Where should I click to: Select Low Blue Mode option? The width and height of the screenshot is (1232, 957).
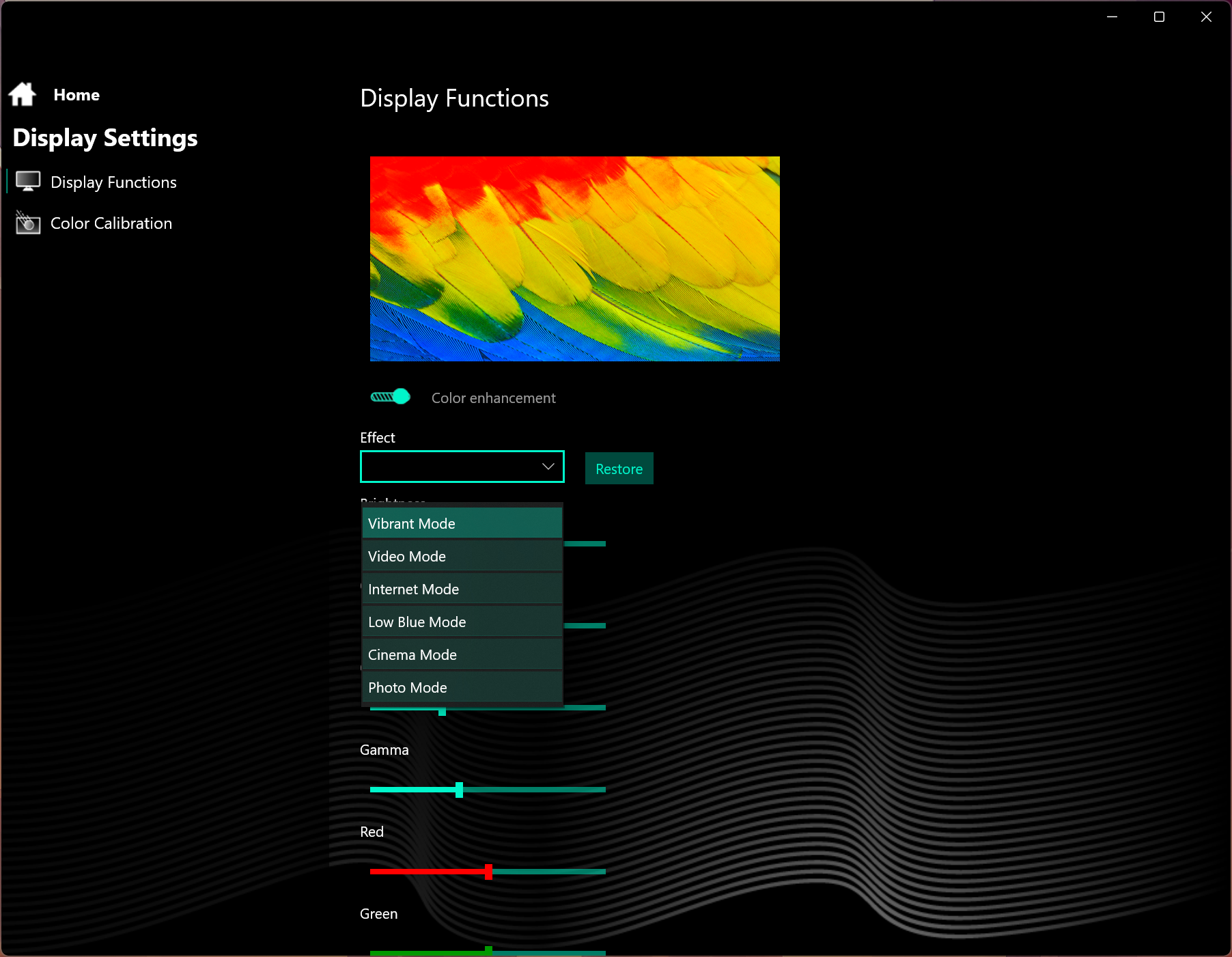pos(462,622)
